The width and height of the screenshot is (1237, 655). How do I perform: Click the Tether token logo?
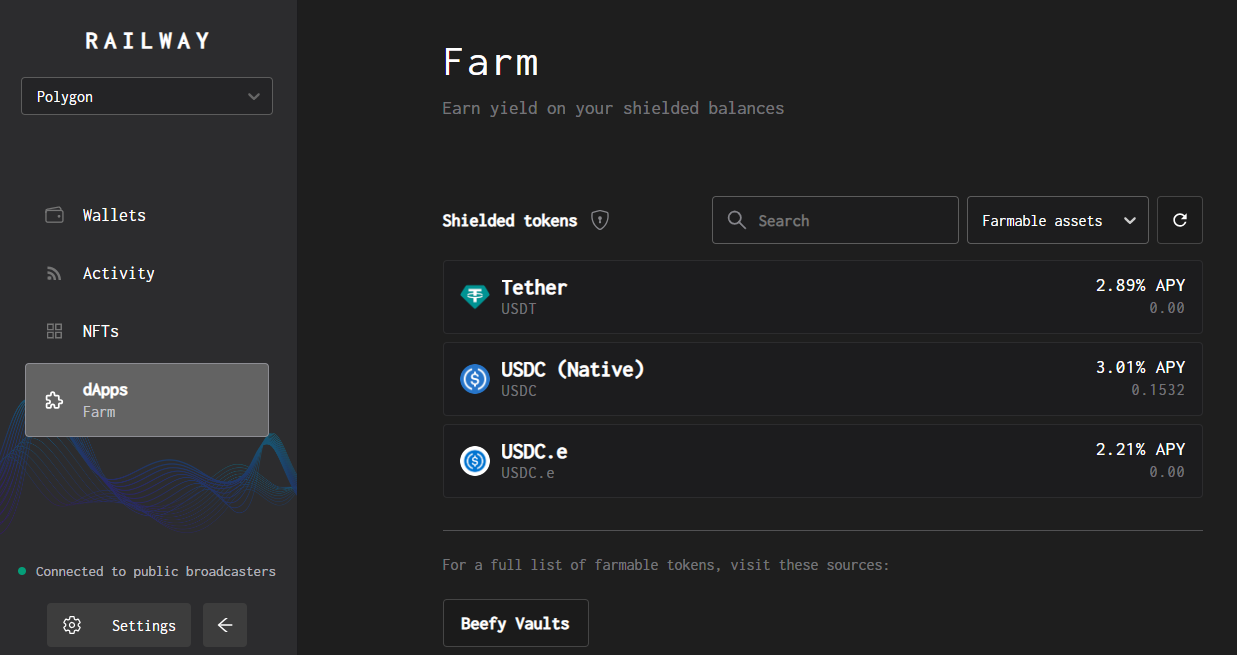pos(474,297)
